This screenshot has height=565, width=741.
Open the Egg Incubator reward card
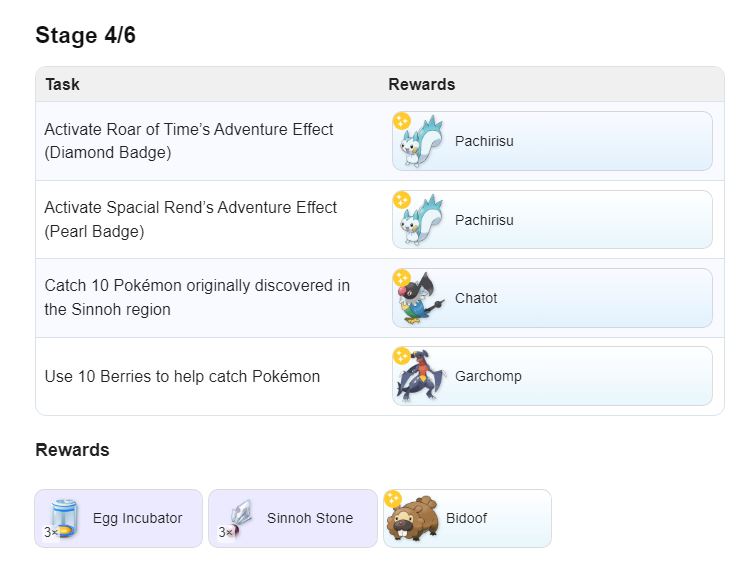click(x=119, y=518)
